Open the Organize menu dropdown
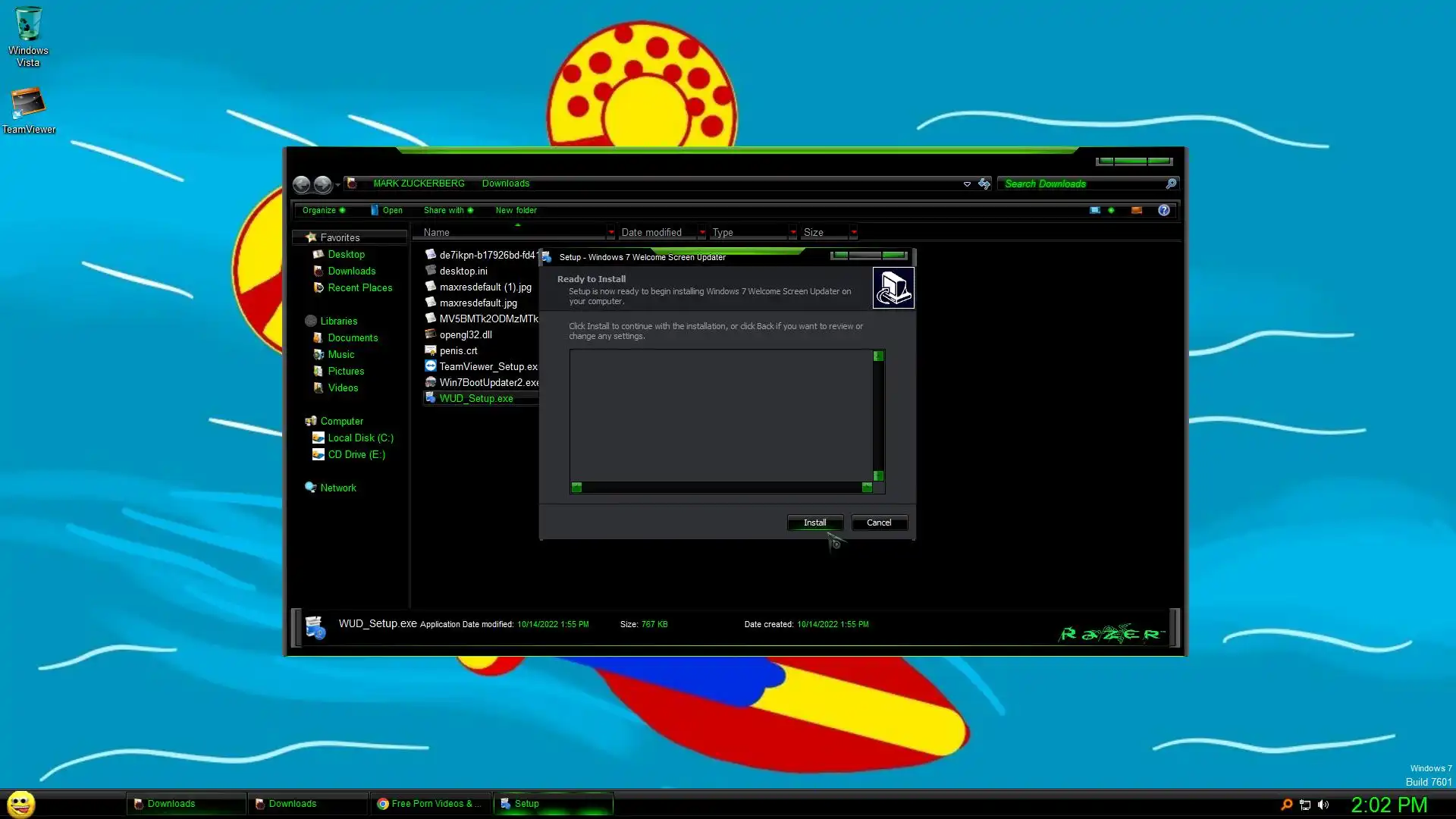Screen dimensions: 1456x819 [323, 210]
